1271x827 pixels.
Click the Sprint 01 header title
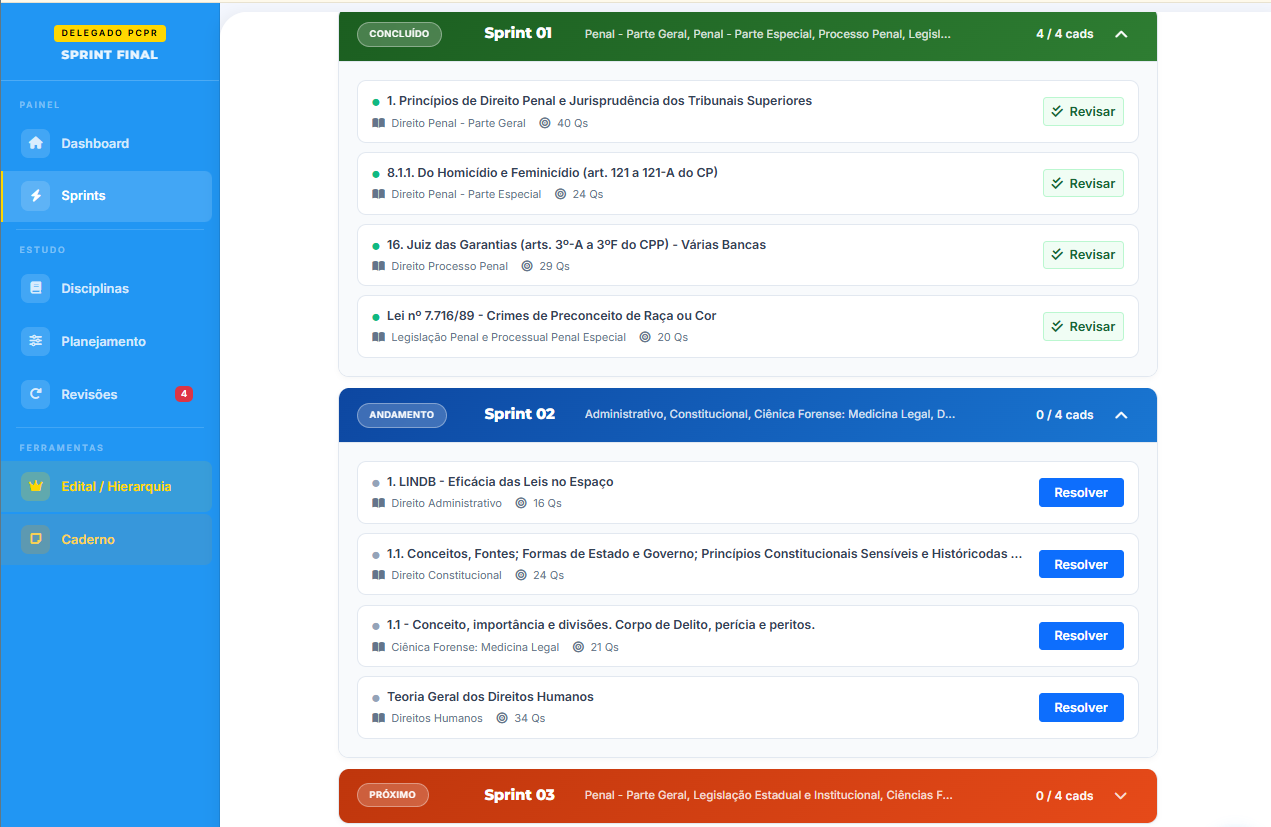pos(518,33)
